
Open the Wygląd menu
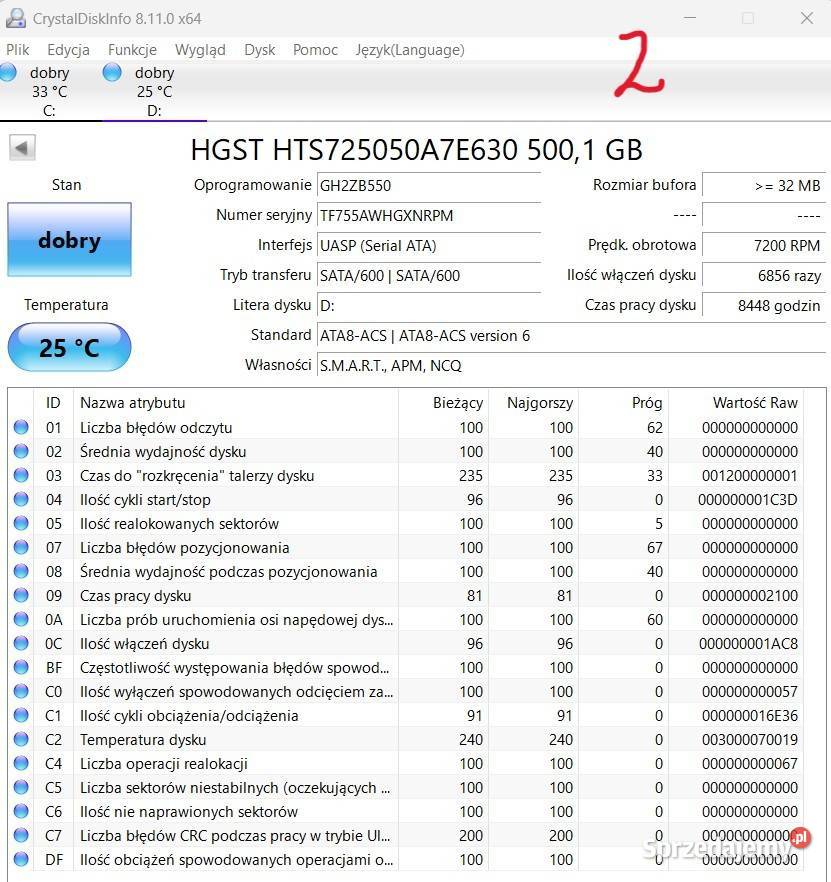(200, 50)
